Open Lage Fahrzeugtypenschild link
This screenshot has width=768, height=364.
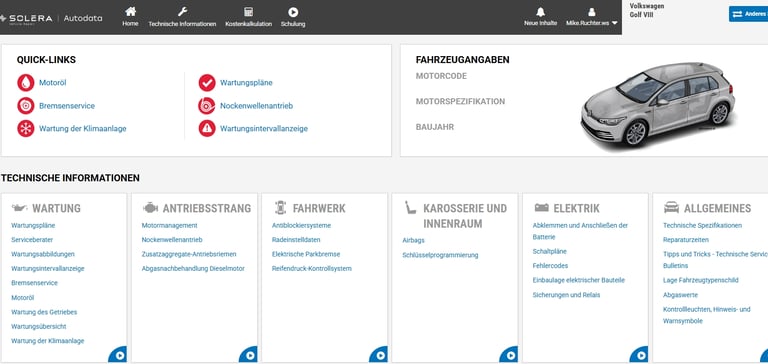(700, 280)
